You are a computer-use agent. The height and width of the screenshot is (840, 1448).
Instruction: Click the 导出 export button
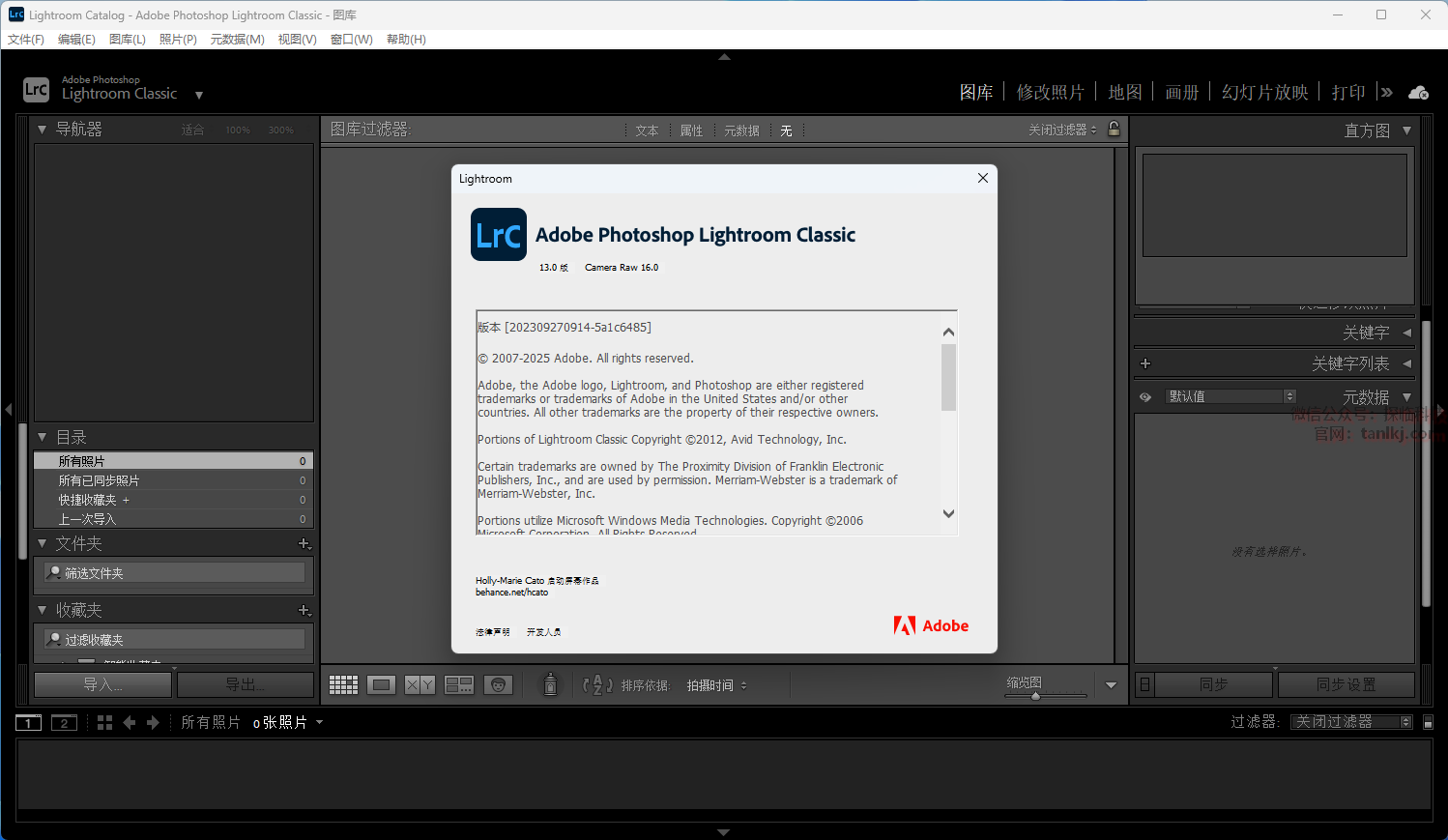246,684
